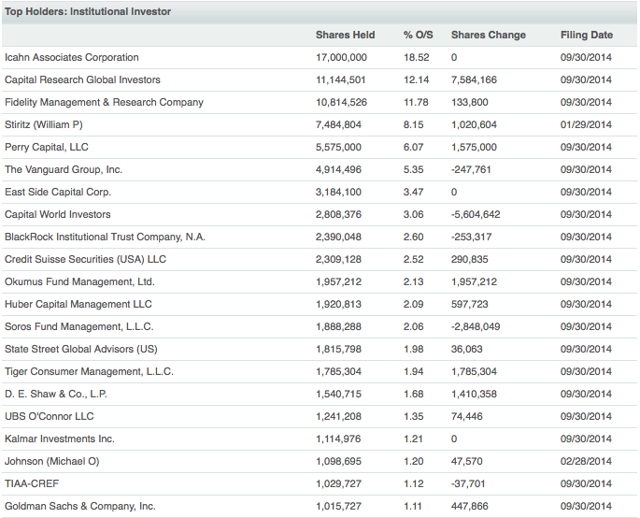Click shares held value 3,184,100
The height and width of the screenshot is (518, 640).
pyautogui.click(x=338, y=192)
